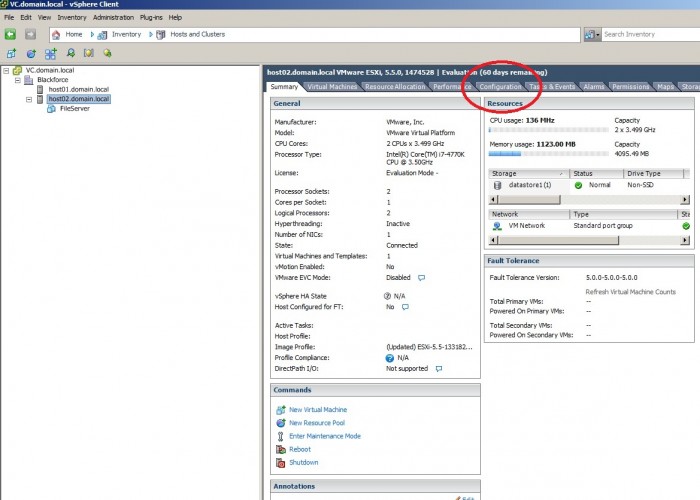Click New Virtual Machine command

tap(318, 410)
